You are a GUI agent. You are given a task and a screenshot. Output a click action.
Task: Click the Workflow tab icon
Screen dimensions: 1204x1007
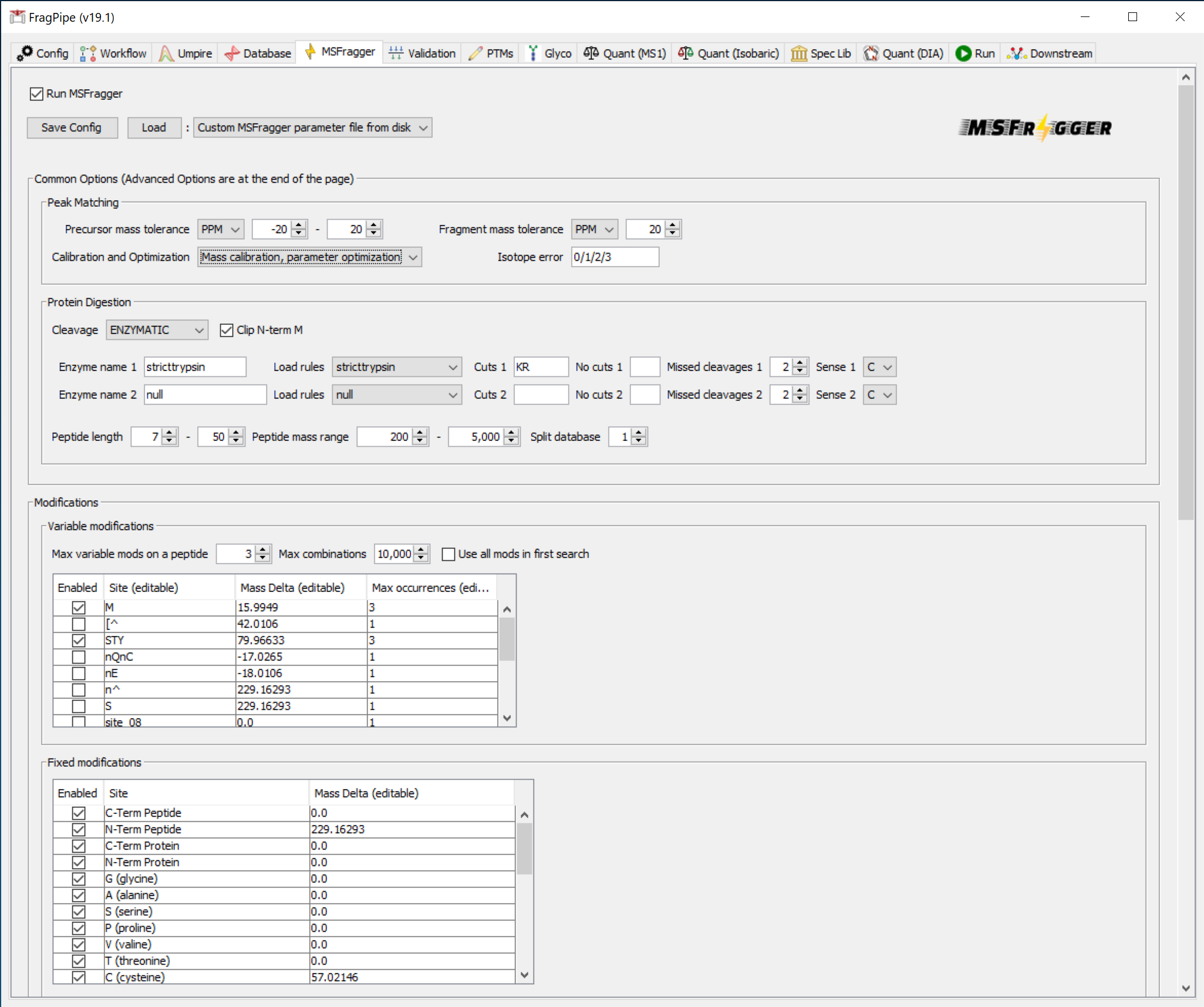click(88, 53)
